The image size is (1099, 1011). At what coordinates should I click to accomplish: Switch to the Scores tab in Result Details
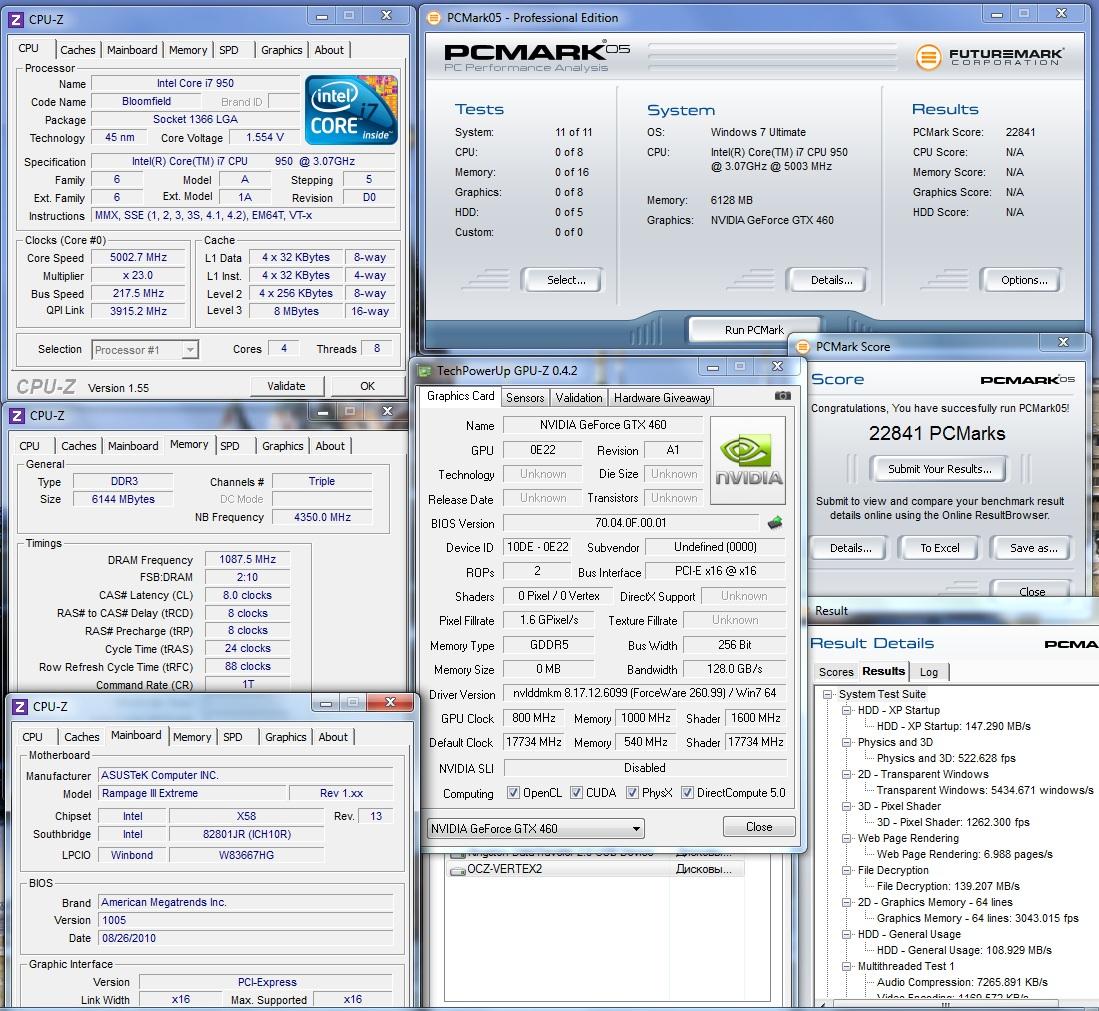[836, 672]
